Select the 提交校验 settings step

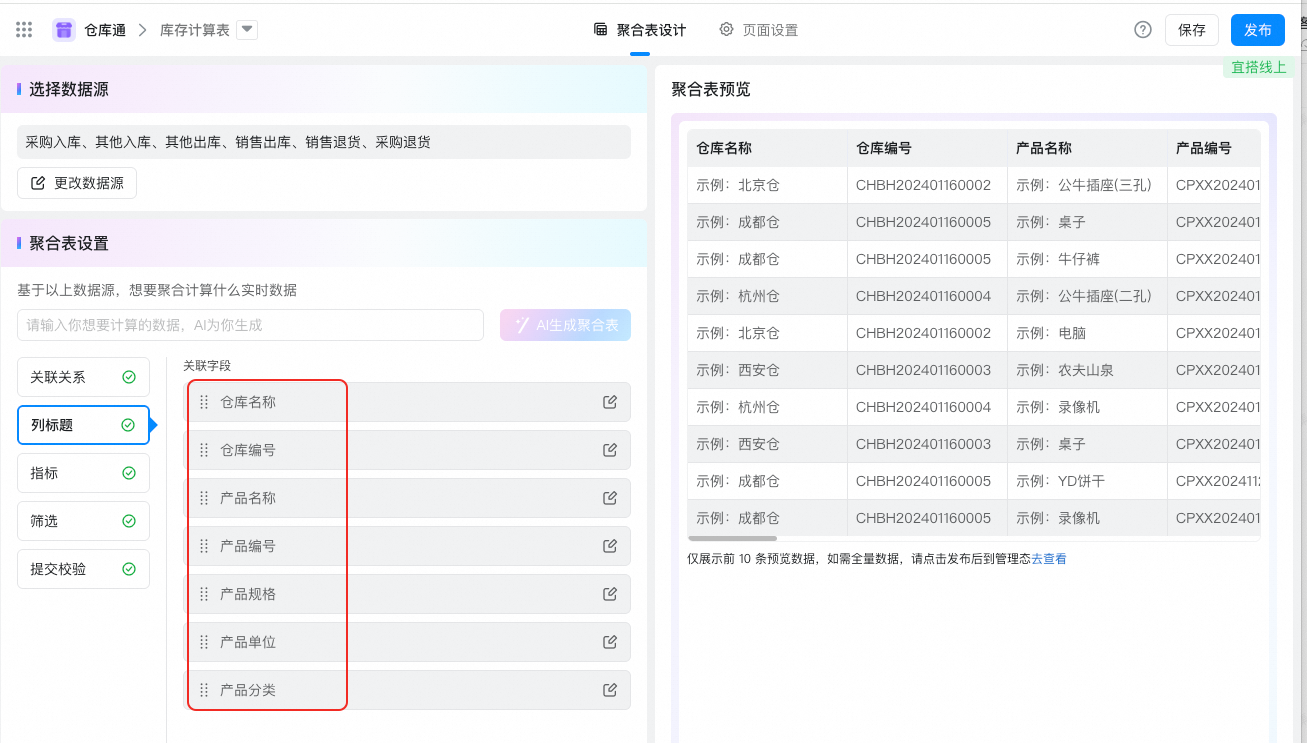83,569
